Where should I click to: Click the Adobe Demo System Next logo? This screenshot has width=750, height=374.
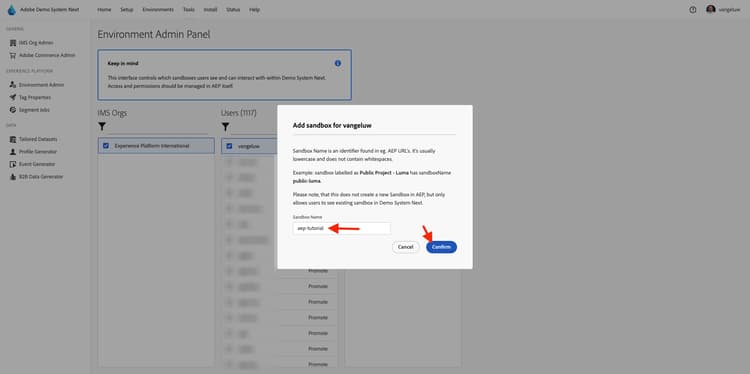pos(11,10)
